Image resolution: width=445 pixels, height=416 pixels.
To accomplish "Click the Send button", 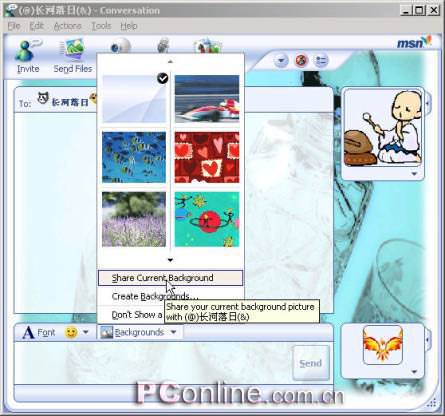I will 311,363.
